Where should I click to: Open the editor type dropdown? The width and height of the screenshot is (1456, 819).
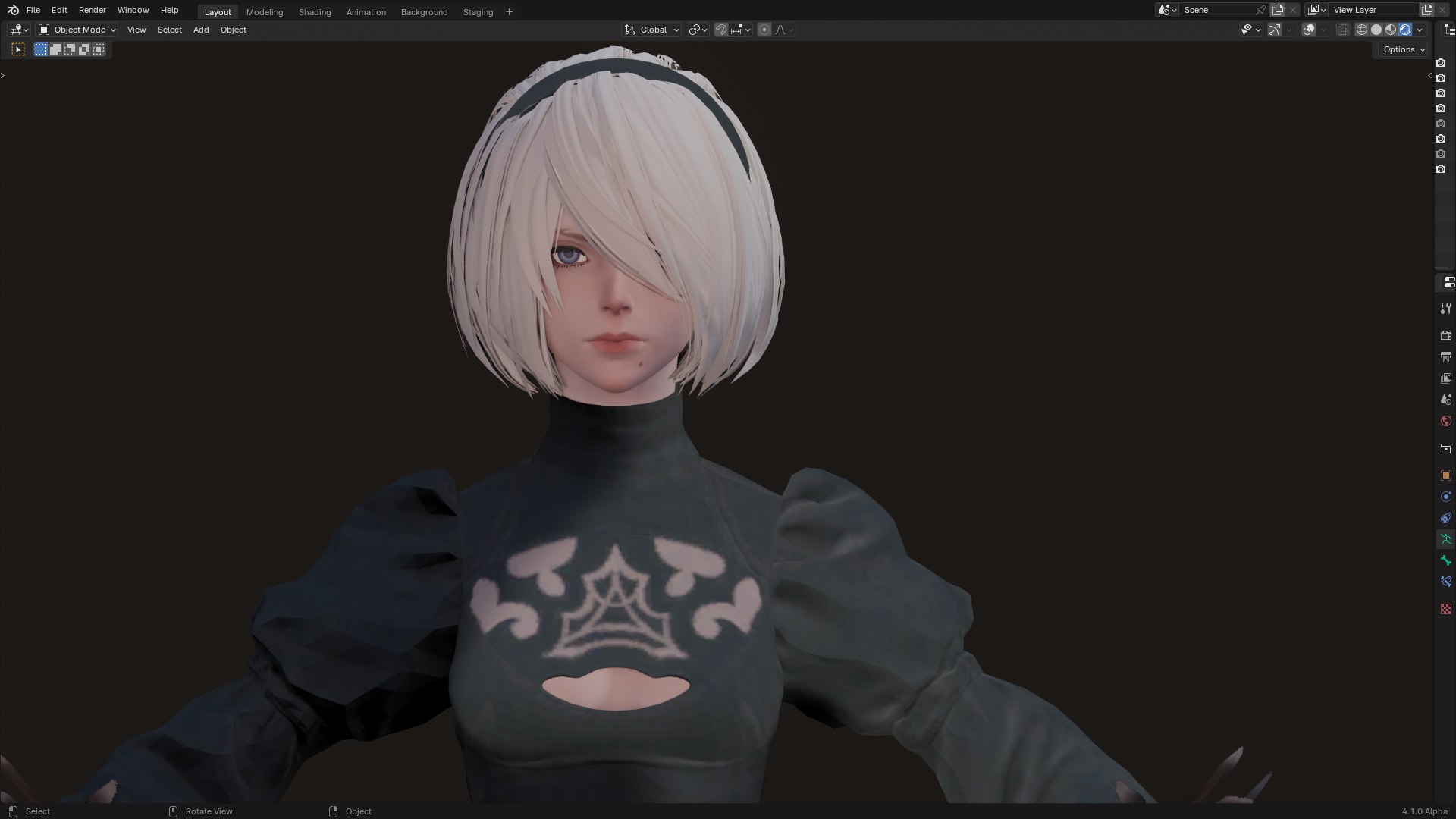click(18, 30)
